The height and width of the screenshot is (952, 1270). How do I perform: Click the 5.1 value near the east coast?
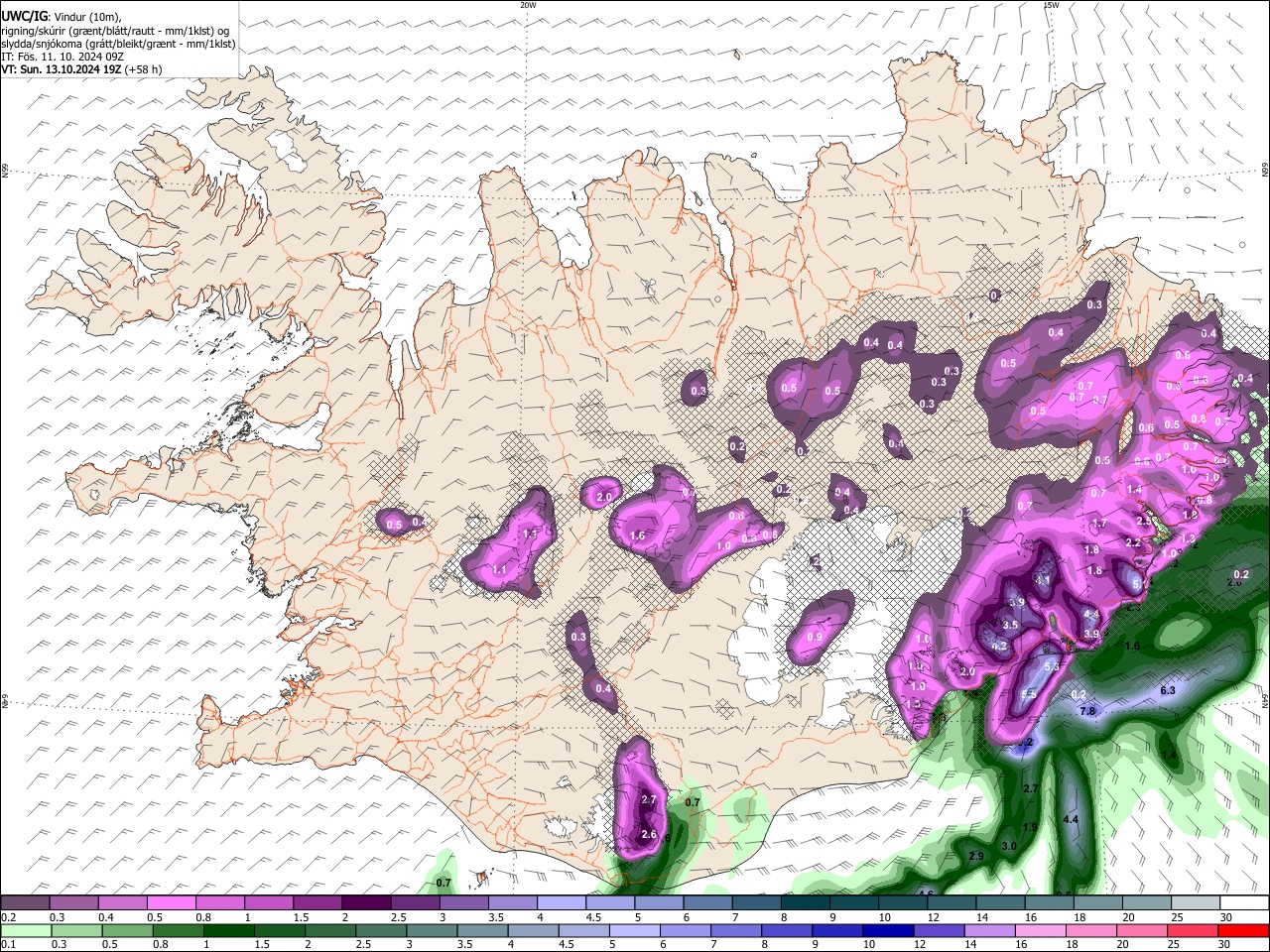pos(1139,585)
